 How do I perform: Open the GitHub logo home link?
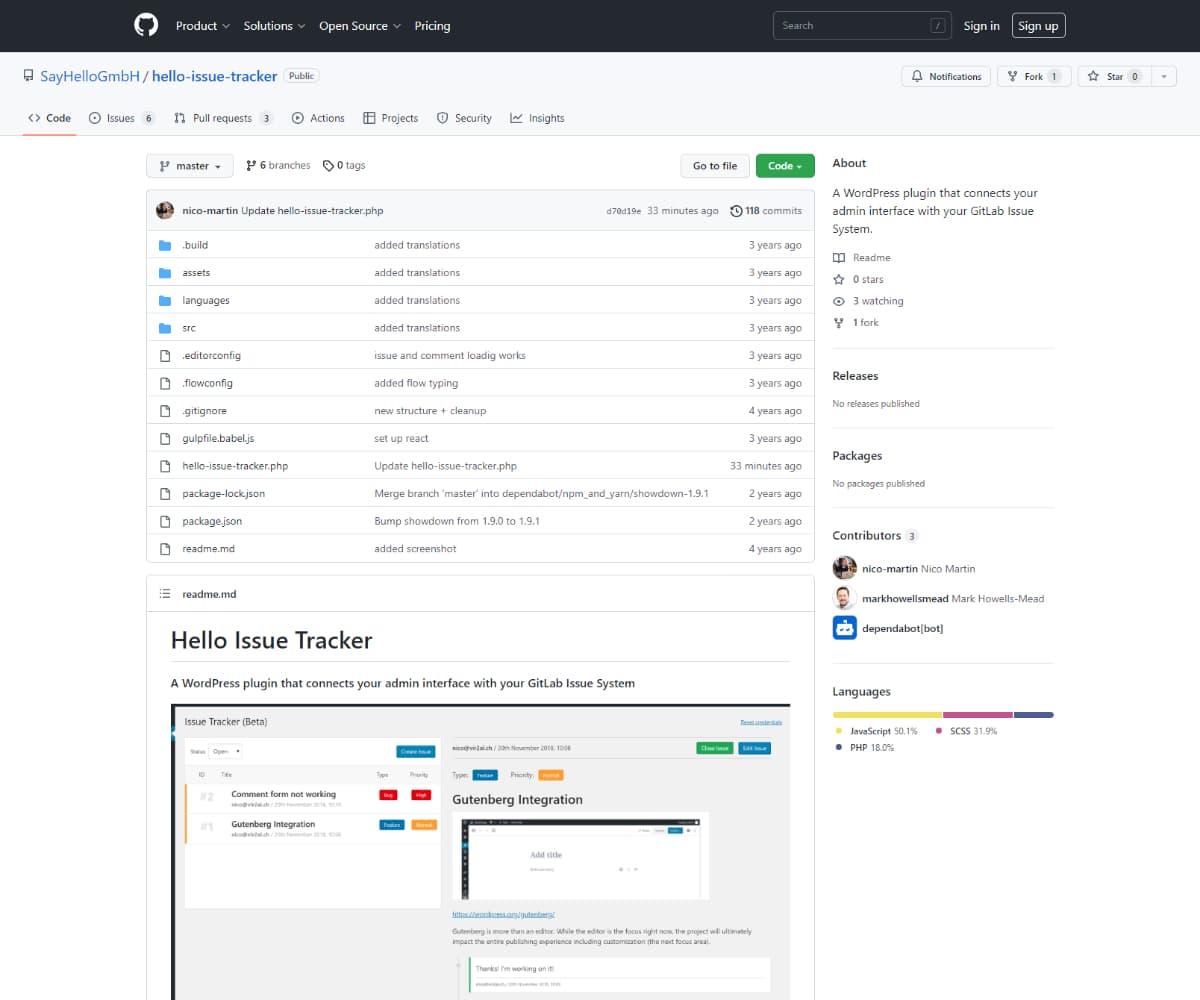(146, 26)
